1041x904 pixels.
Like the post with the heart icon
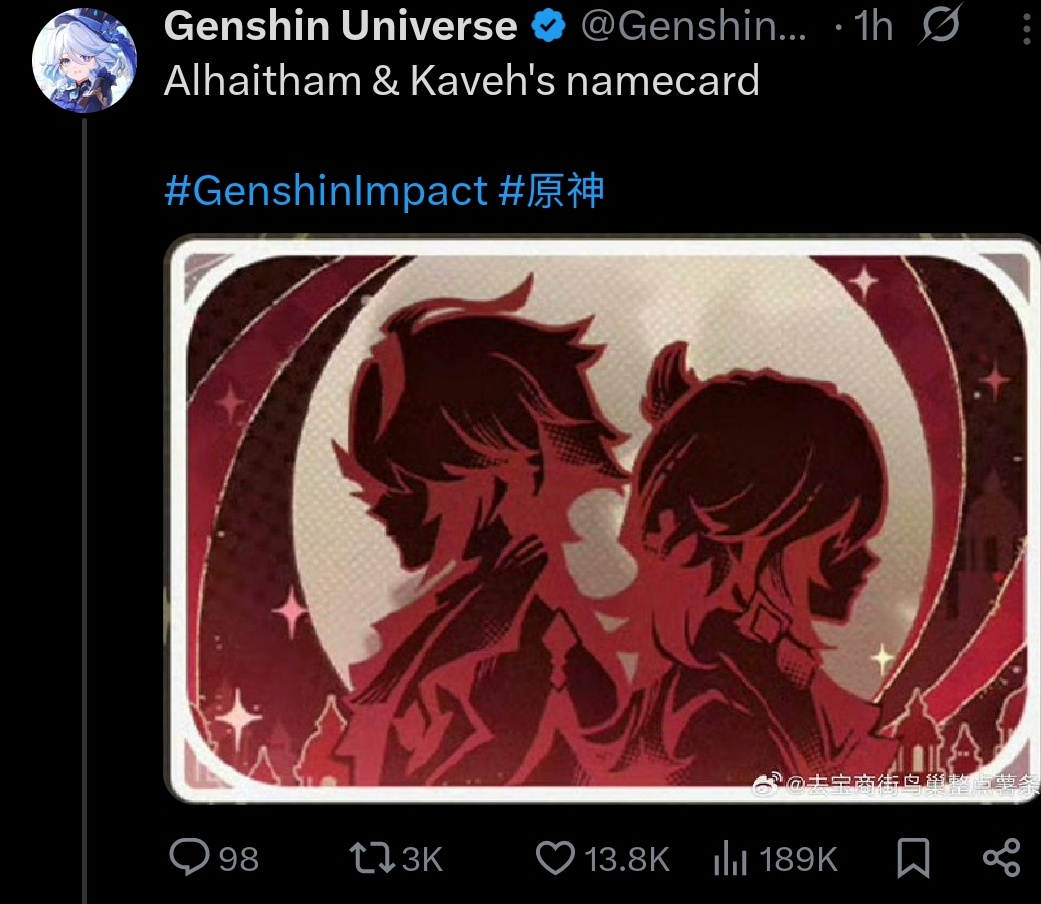tap(555, 858)
